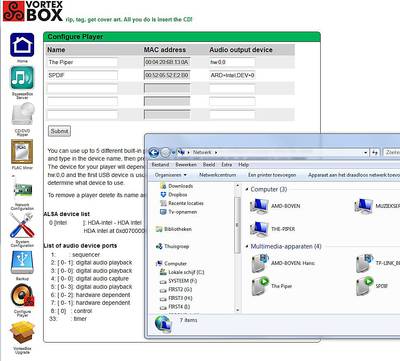Open the Extra menu
Viewport: 400px width, 361px height.
[226, 165]
